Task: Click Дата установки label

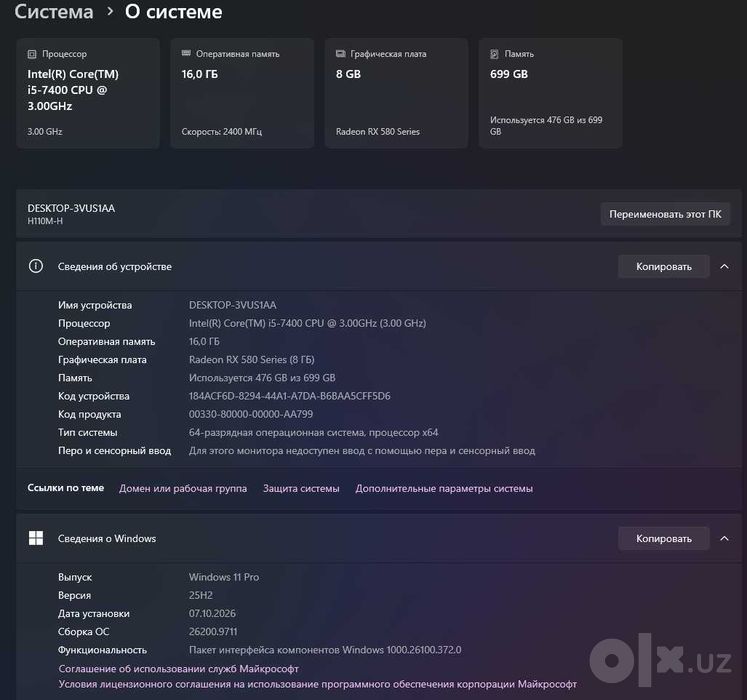Action: coord(93,613)
